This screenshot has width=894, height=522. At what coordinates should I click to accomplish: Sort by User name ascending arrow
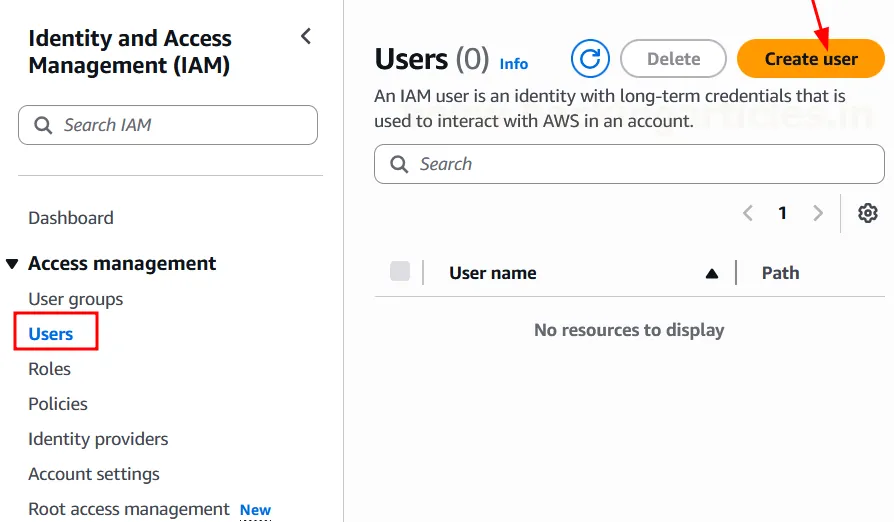coord(712,274)
